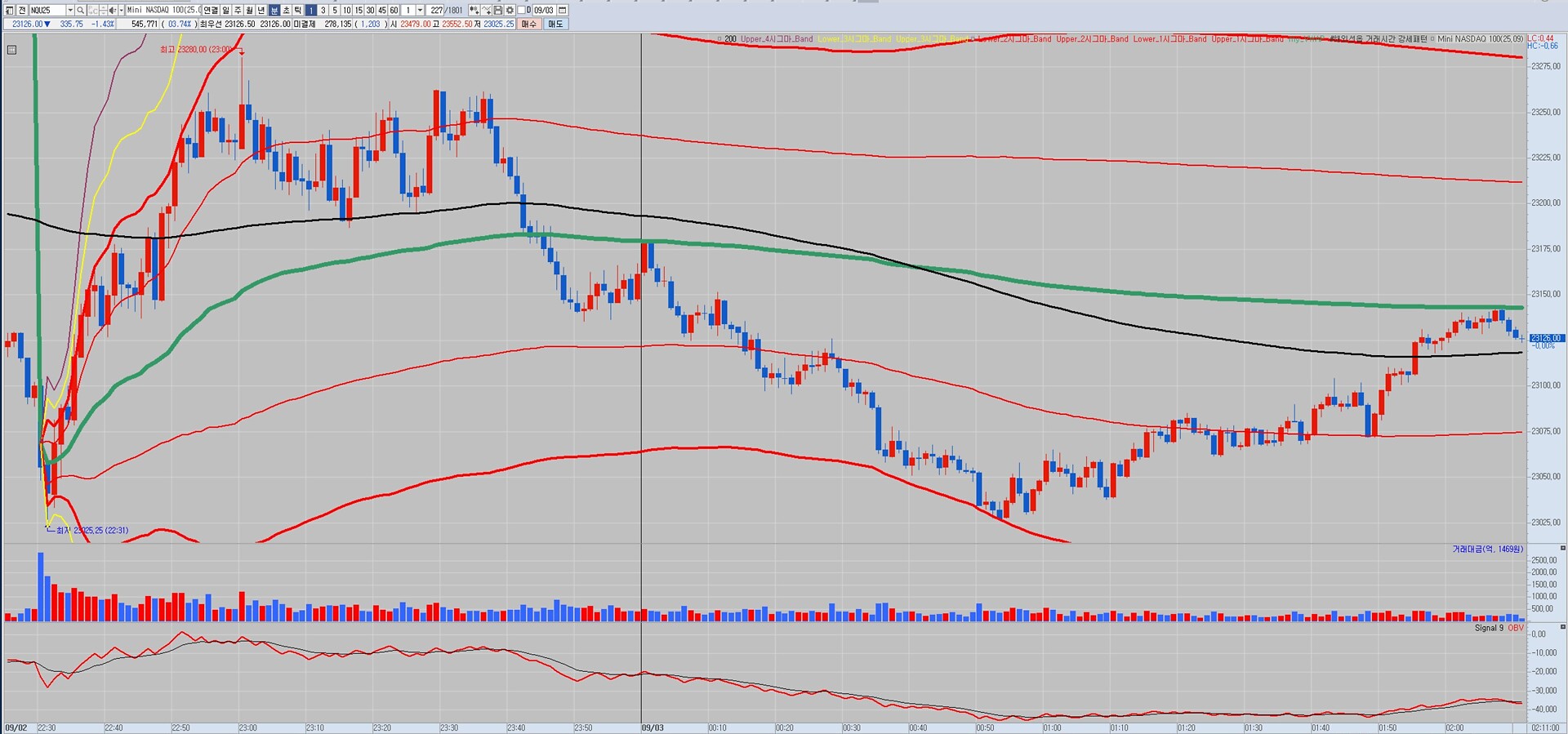Click the grid icon at the chart's top-left

click(x=11, y=50)
